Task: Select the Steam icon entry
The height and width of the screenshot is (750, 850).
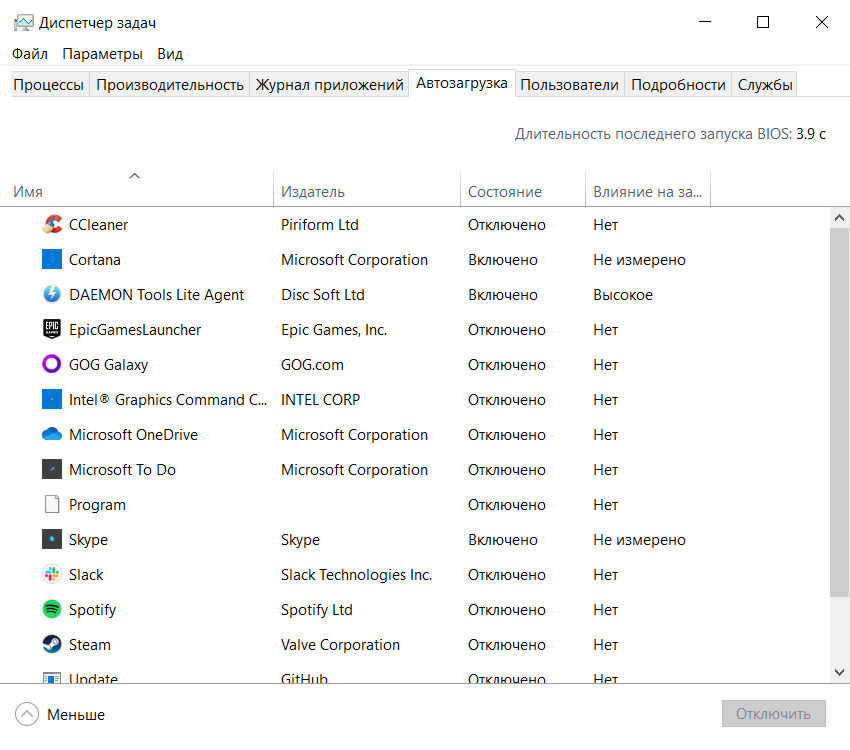Action: pos(52,645)
